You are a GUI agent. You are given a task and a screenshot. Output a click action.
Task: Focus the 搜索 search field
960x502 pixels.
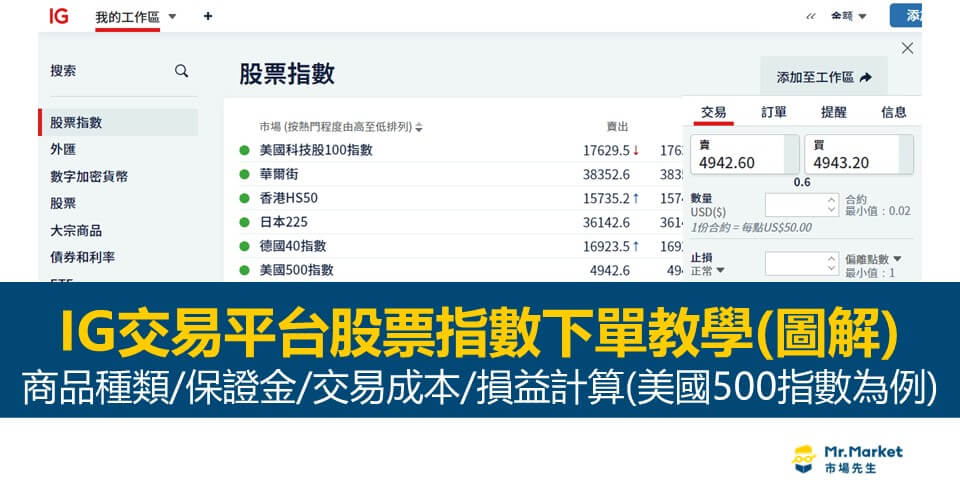pos(119,71)
